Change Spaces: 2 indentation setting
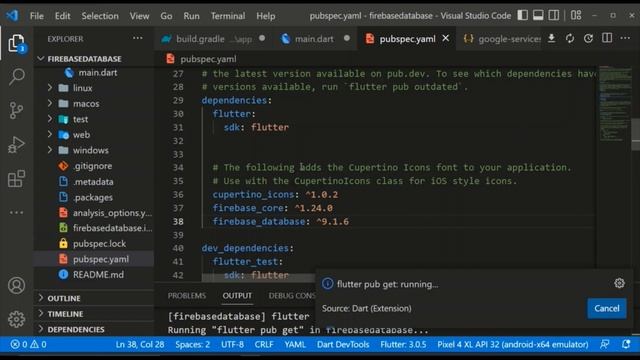The width and height of the screenshot is (640, 360). click(x=193, y=344)
